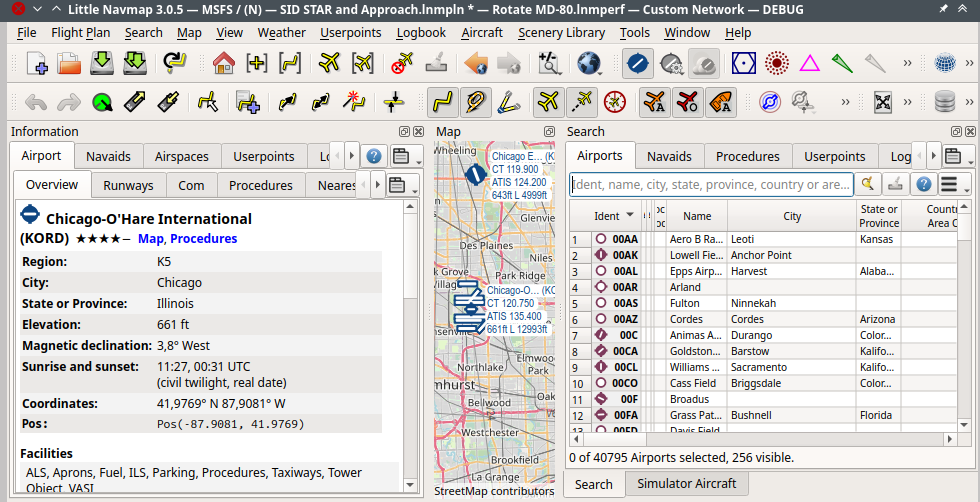Toggle flight plan display on map
Viewport: 980px width, 502px height.
(443, 102)
